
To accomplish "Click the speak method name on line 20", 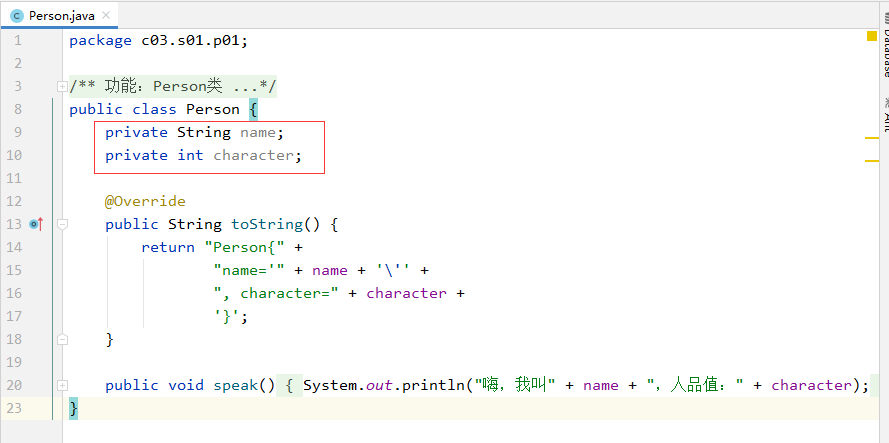I will pos(236,386).
